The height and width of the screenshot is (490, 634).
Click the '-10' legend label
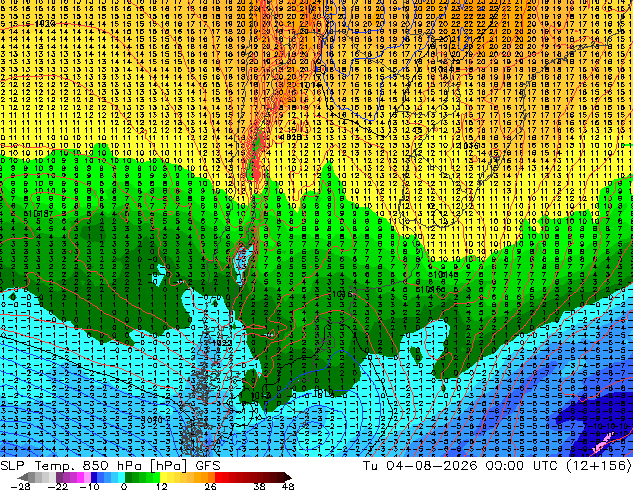(89, 486)
